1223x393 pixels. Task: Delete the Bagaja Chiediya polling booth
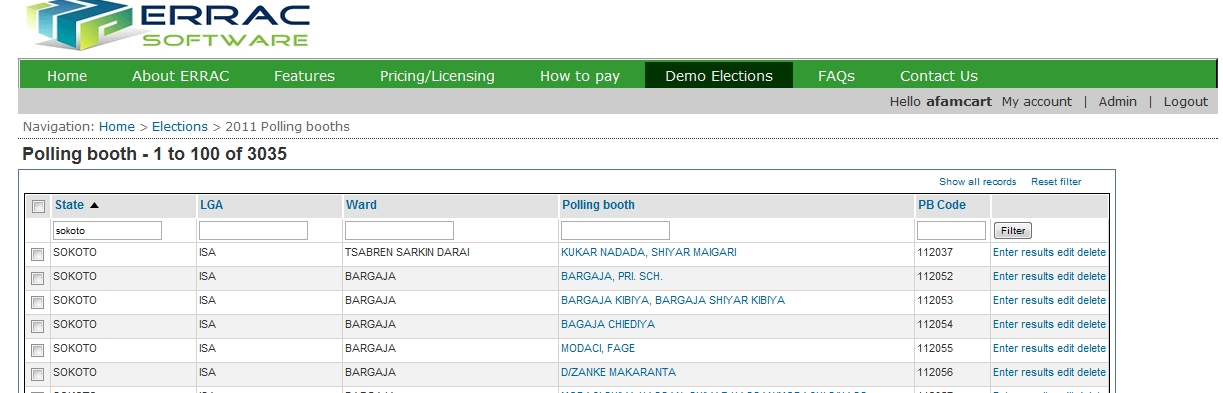pos(1091,324)
